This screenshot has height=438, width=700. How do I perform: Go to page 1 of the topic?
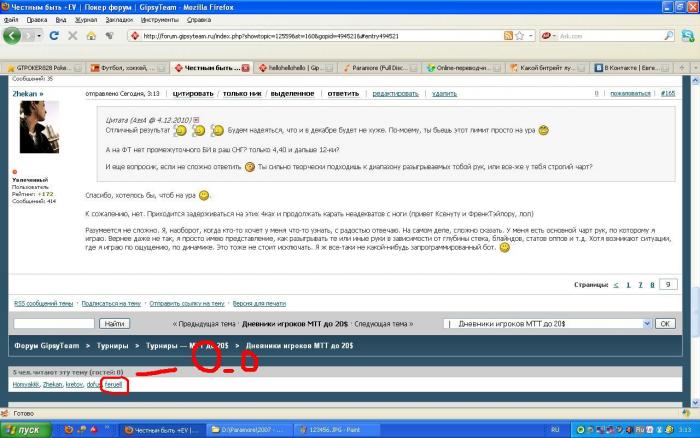point(628,285)
